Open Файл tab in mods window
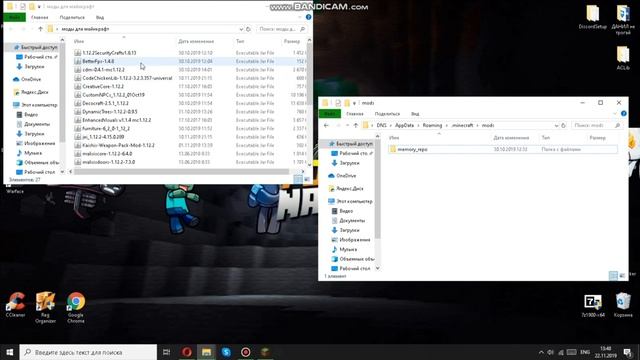This screenshot has height=360, width=640. (x=330, y=113)
